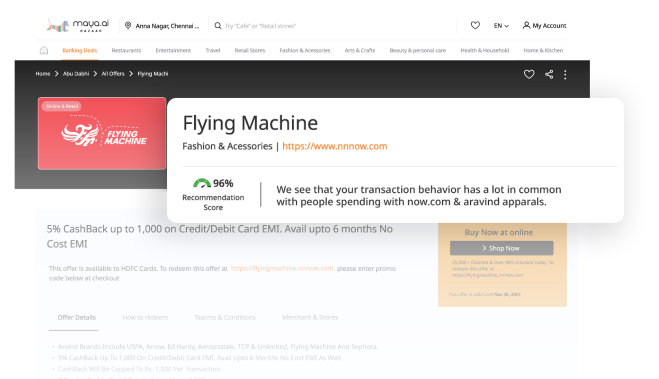659x379 pixels.
Task: Click the home icon in the category bar
Action: 44,50
